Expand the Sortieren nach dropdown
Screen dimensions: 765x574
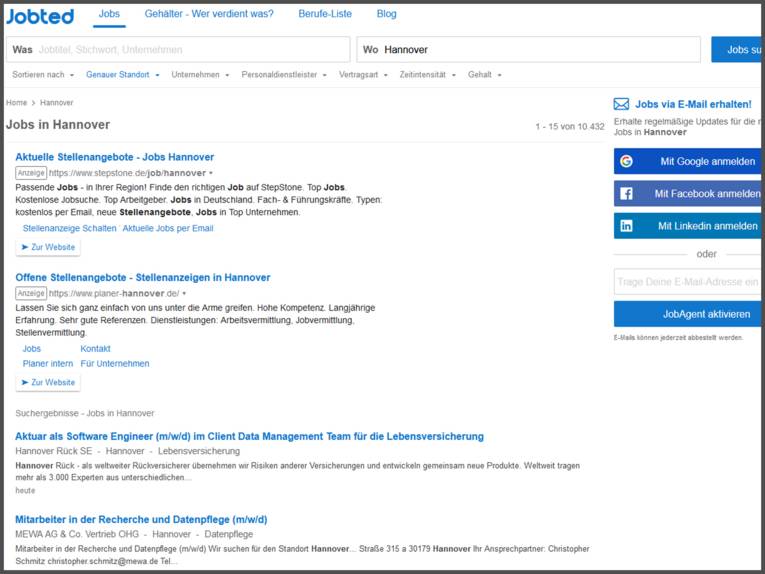click(x=42, y=75)
